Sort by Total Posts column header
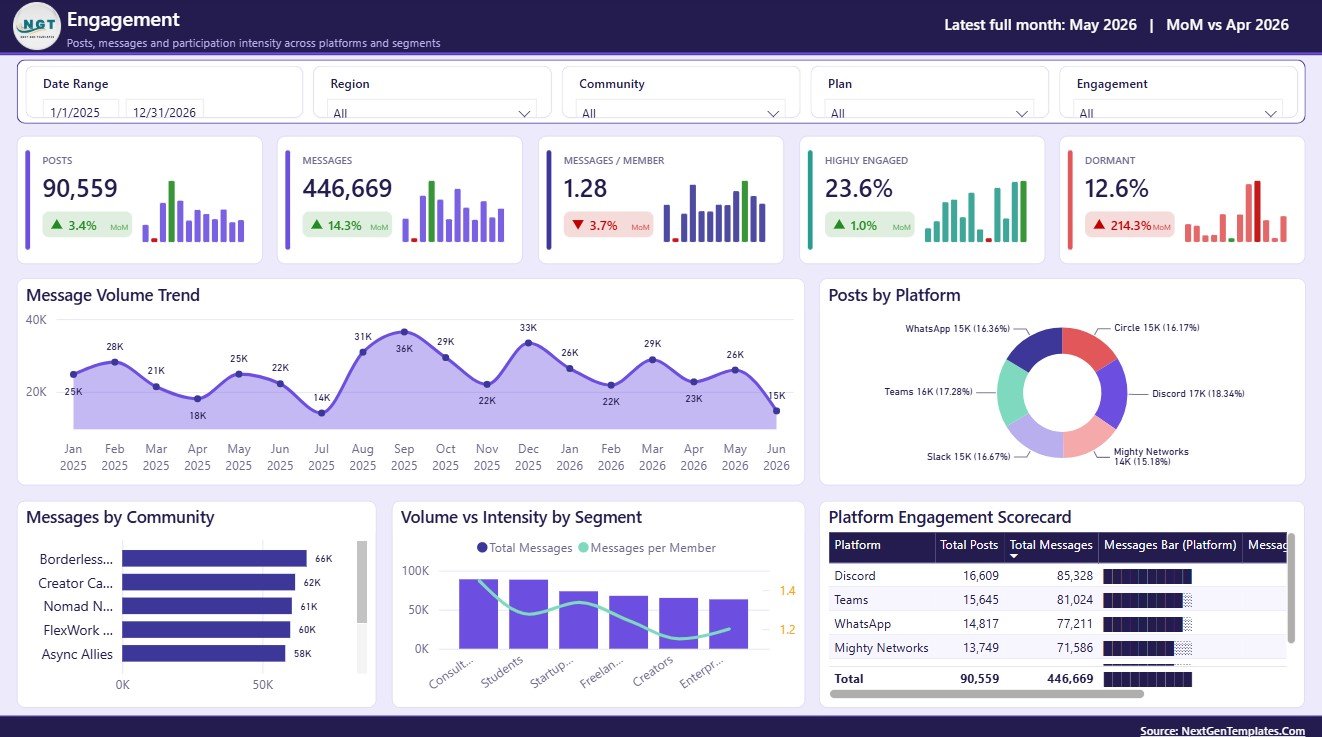Image resolution: width=1322 pixels, height=737 pixels. (970, 547)
